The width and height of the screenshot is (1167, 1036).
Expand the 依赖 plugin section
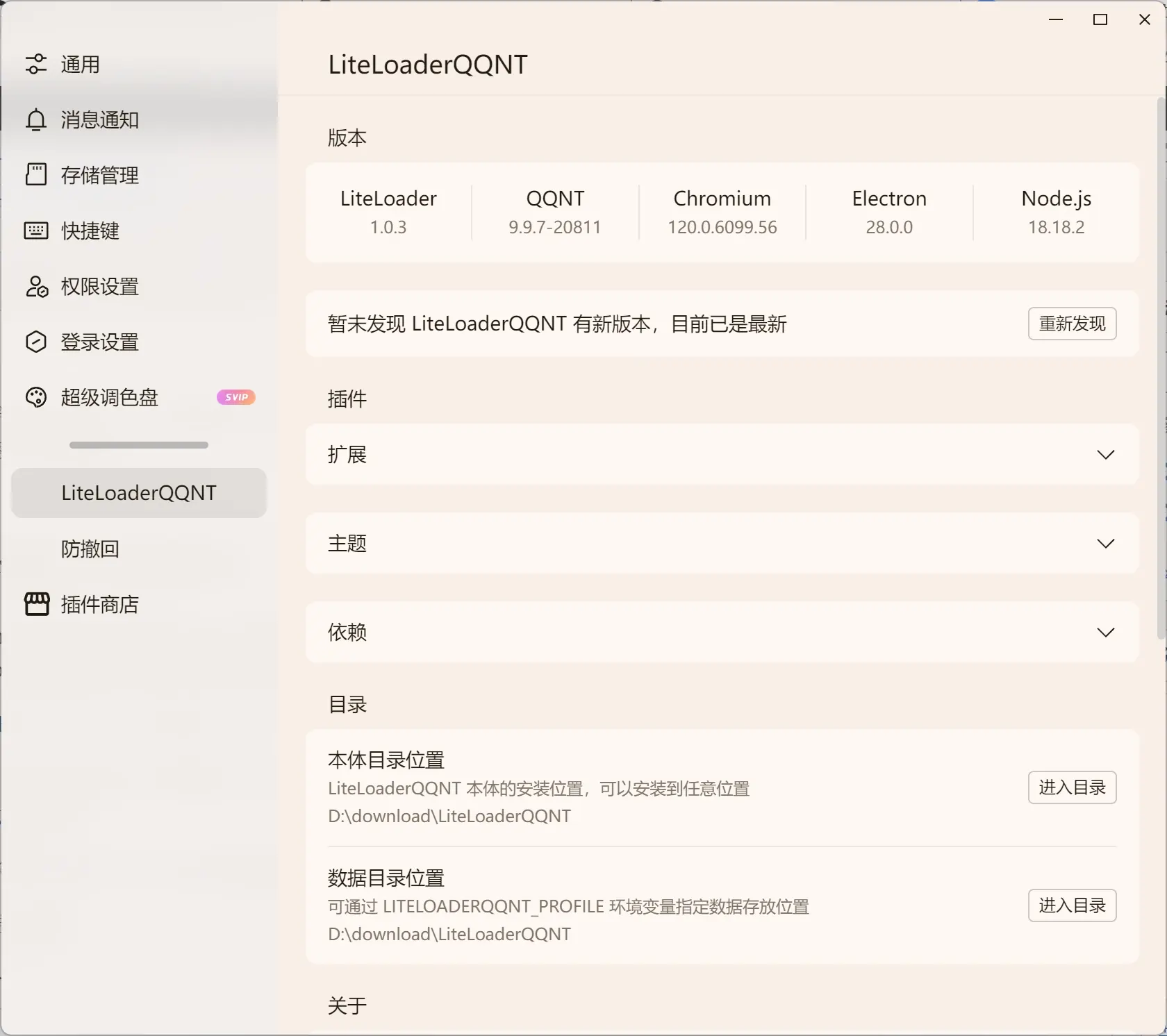[x=722, y=632]
